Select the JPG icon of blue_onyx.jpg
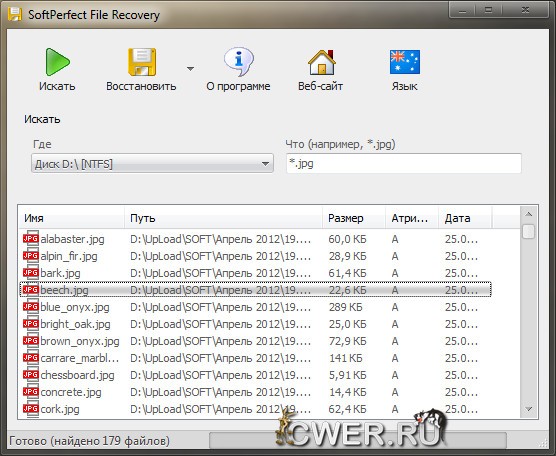This screenshot has width=556, height=456. pyautogui.click(x=30, y=307)
